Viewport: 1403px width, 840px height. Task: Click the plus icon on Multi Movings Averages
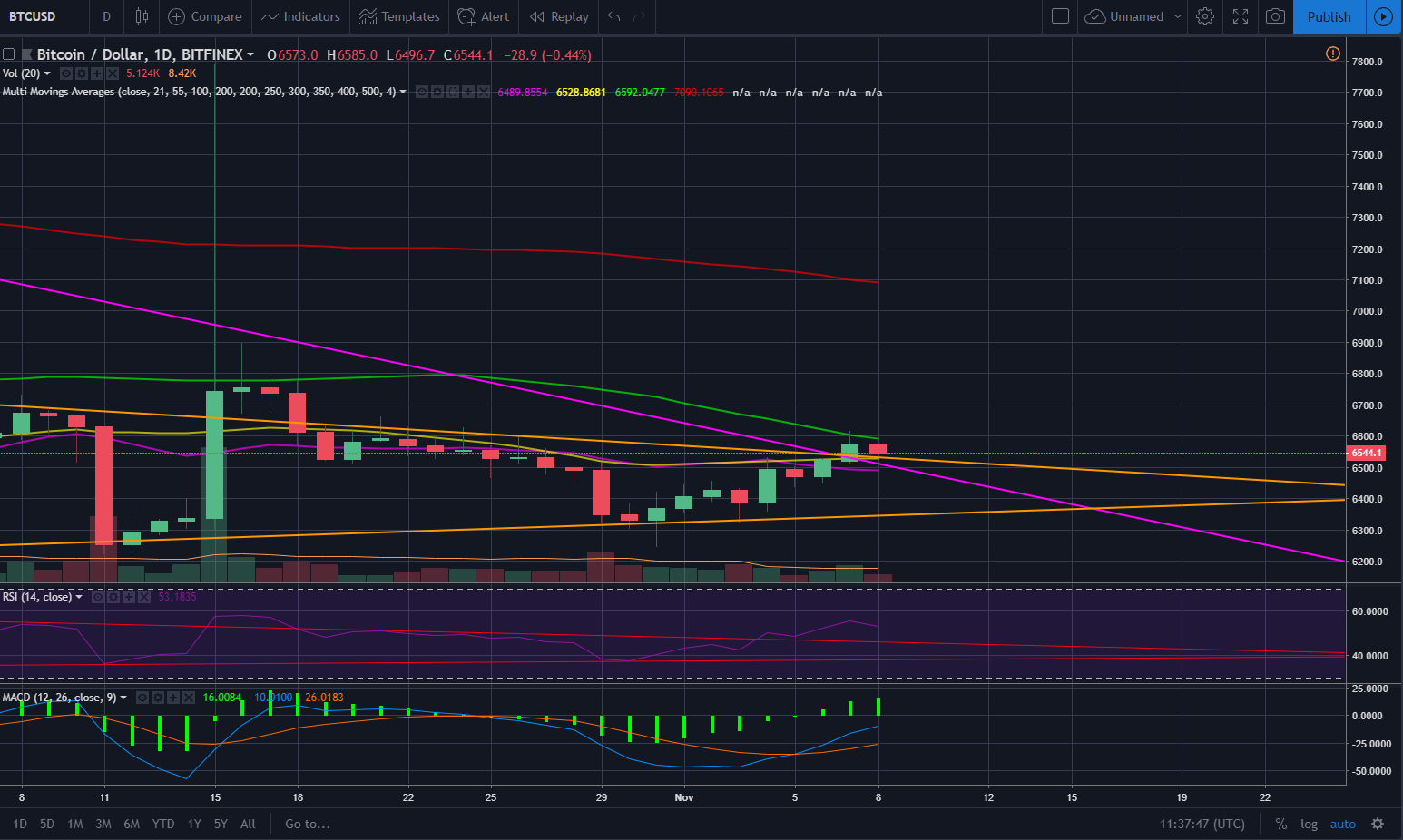pos(468,92)
